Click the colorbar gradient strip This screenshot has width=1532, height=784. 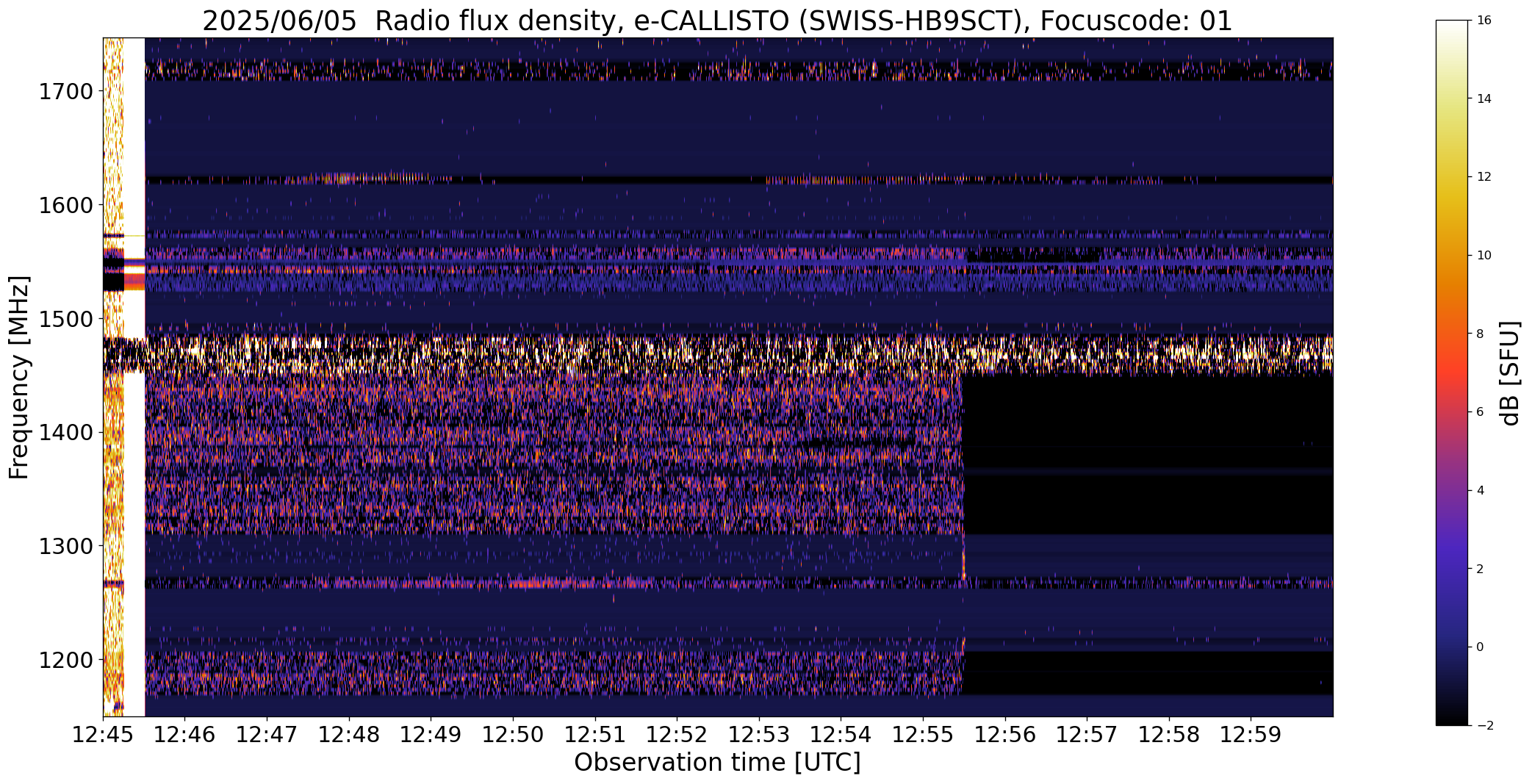tap(1452, 373)
